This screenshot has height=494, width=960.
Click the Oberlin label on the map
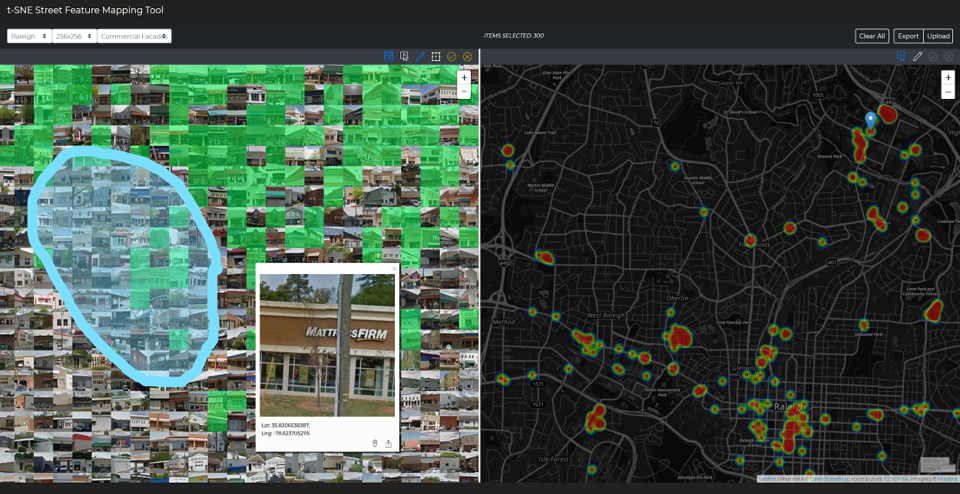677,298
